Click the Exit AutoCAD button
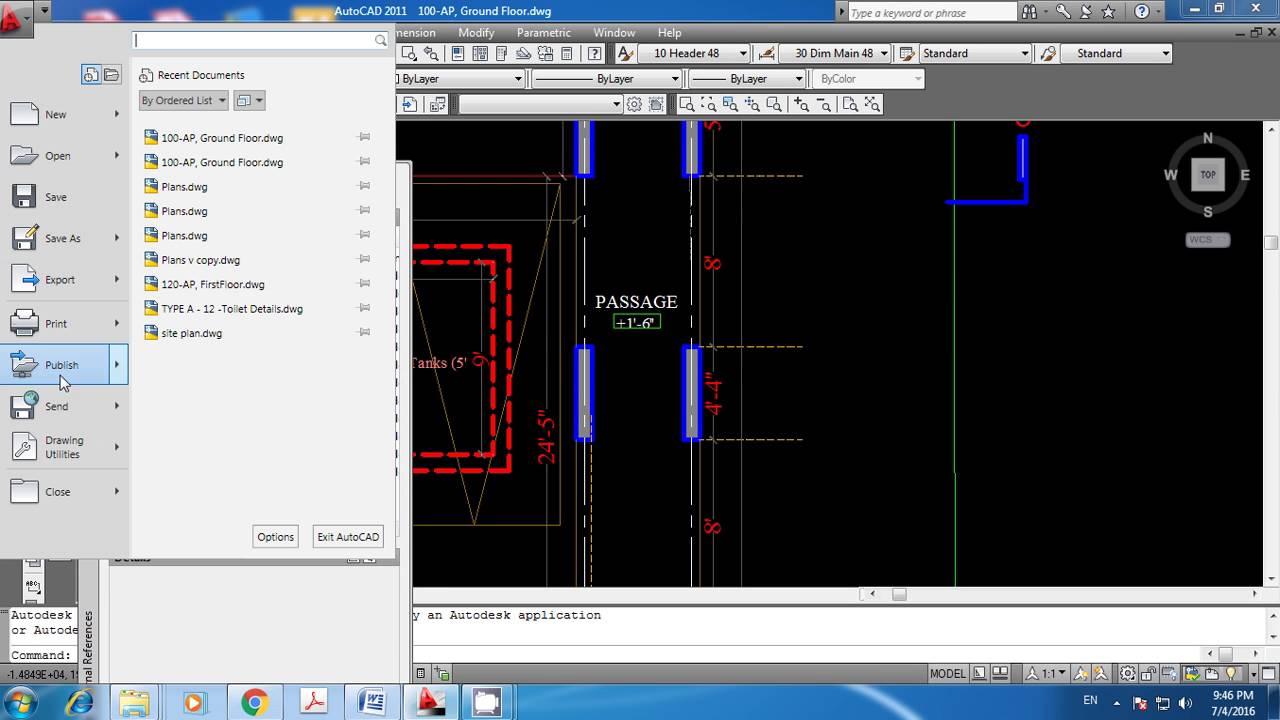Viewport: 1280px width, 720px height. (x=348, y=537)
